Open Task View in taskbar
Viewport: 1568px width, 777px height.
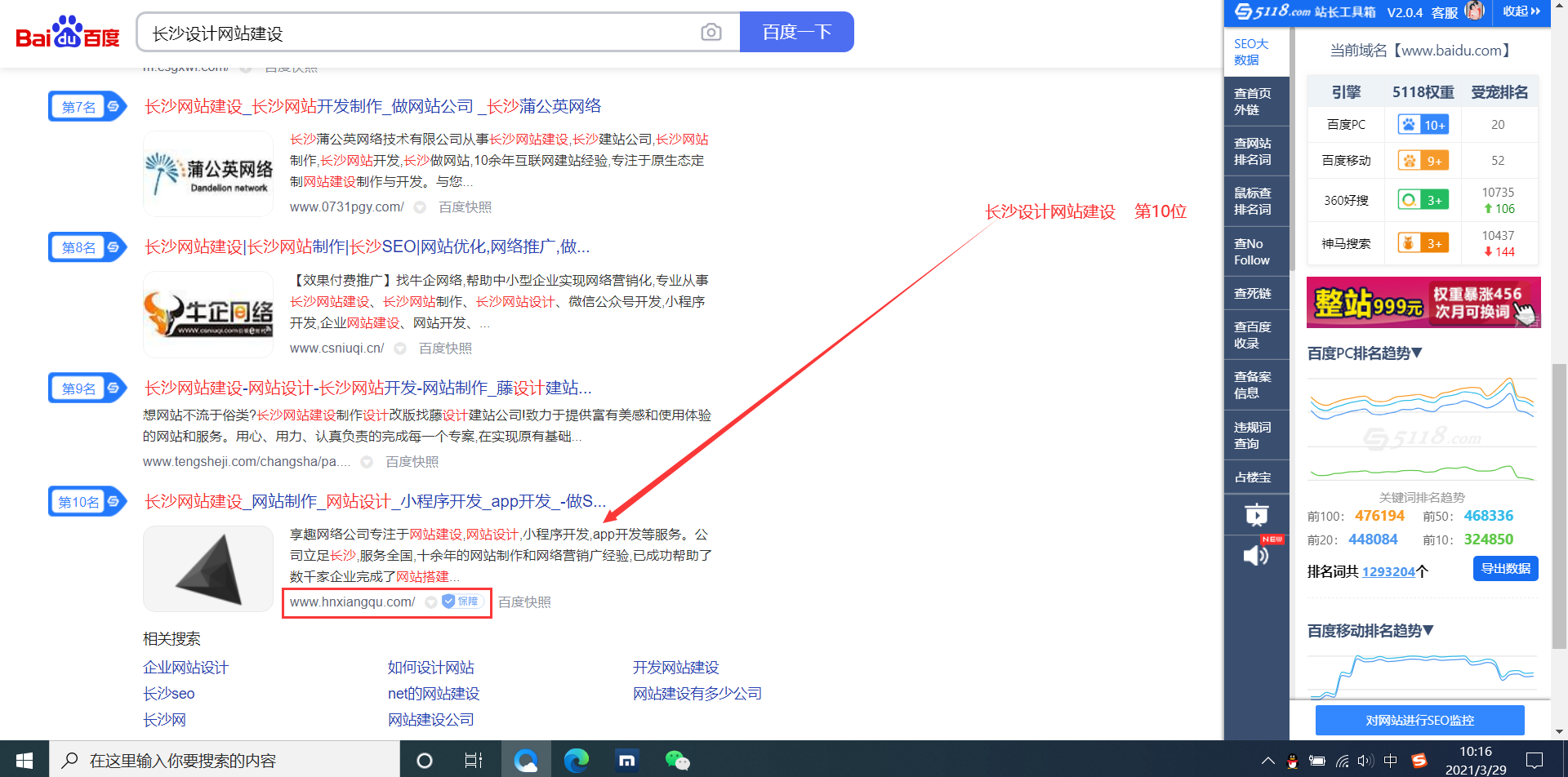[474, 761]
